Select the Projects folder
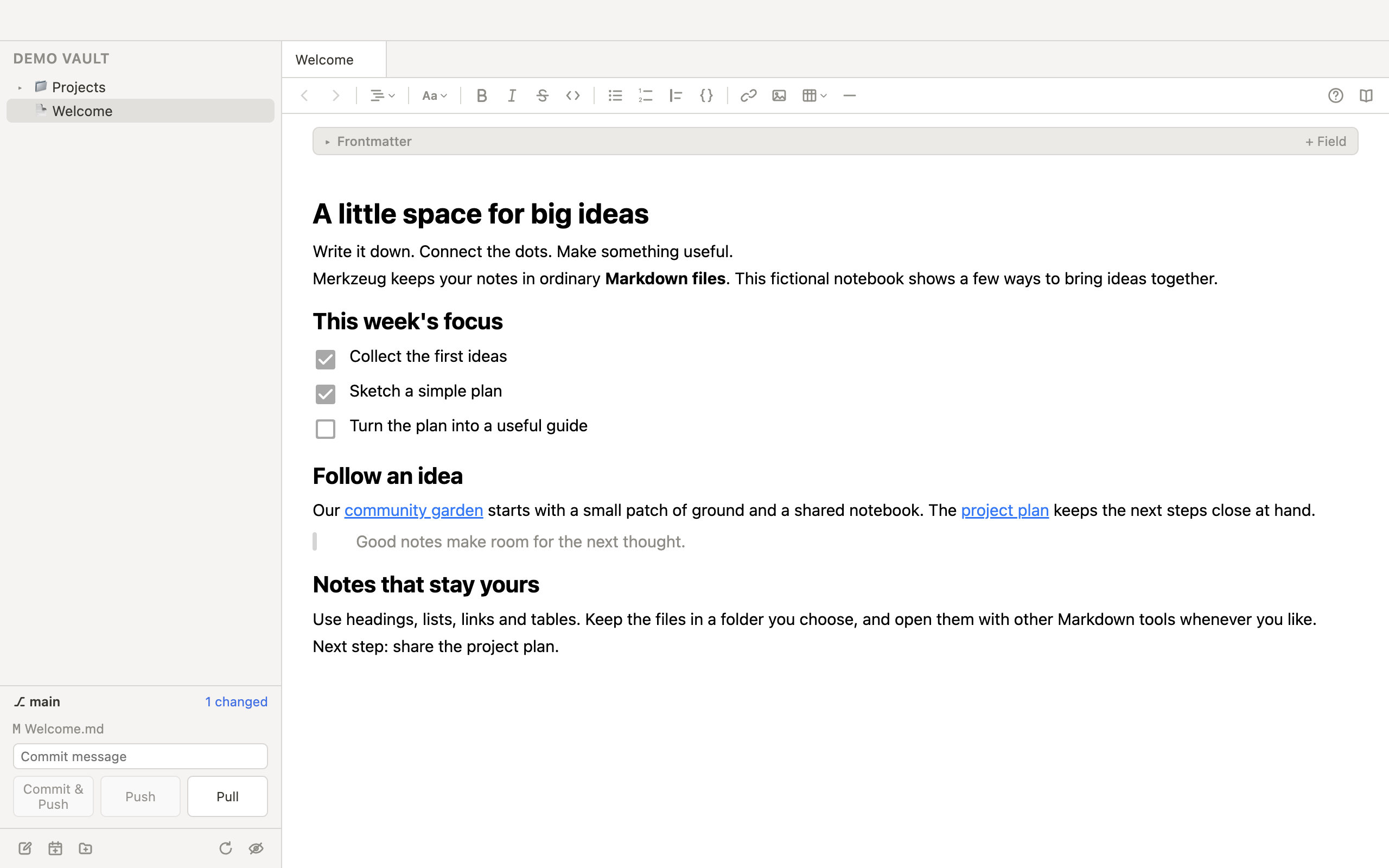1389x868 pixels. pos(79,87)
